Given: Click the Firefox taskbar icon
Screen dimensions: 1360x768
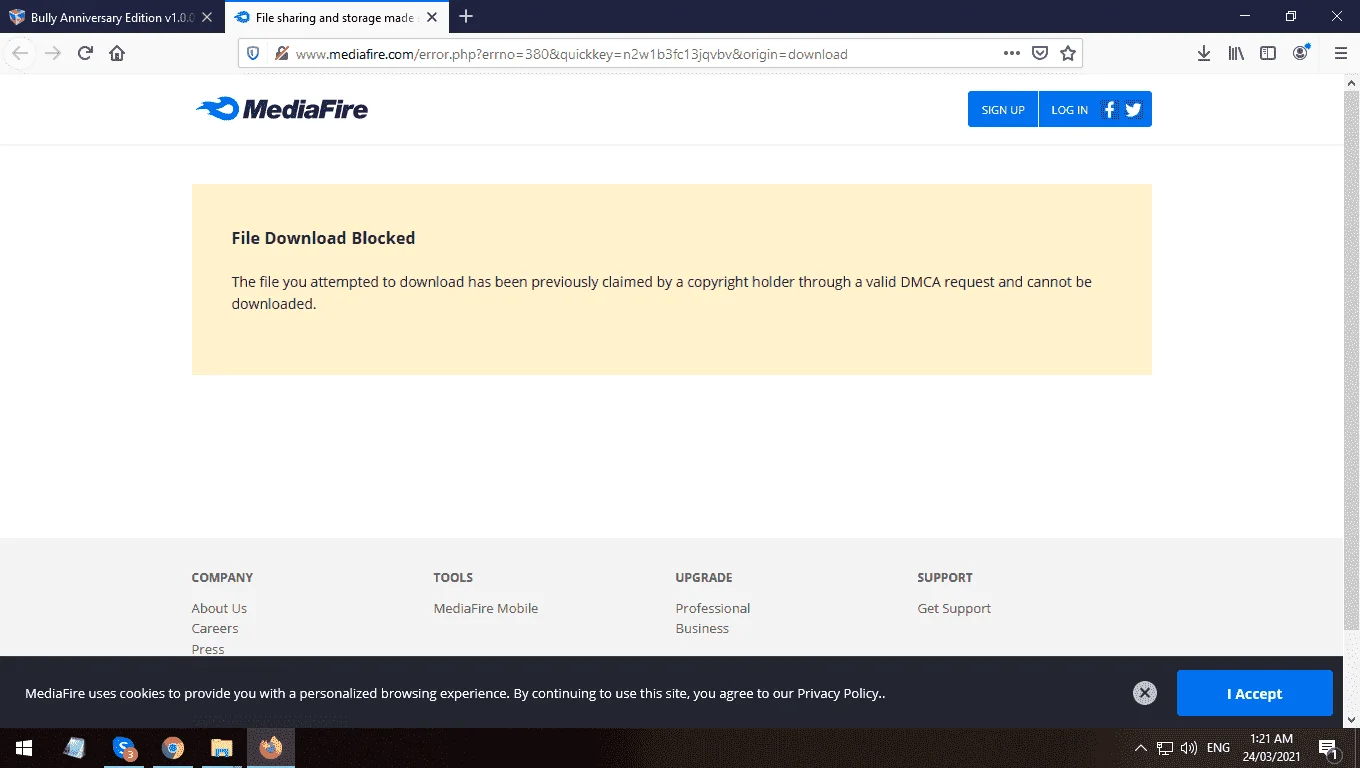Looking at the screenshot, I should click(x=271, y=748).
